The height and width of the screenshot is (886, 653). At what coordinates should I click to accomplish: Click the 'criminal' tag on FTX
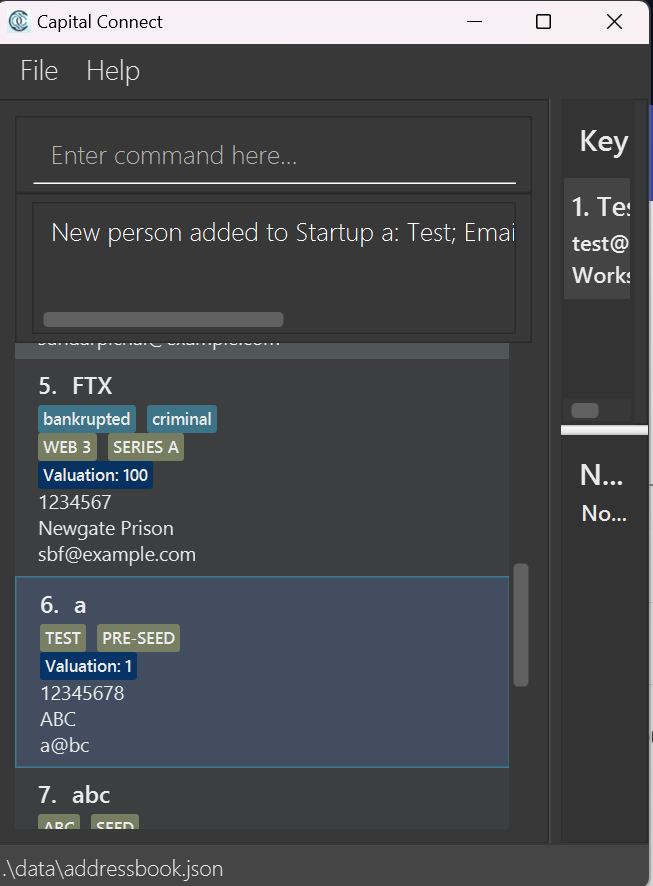182,419
